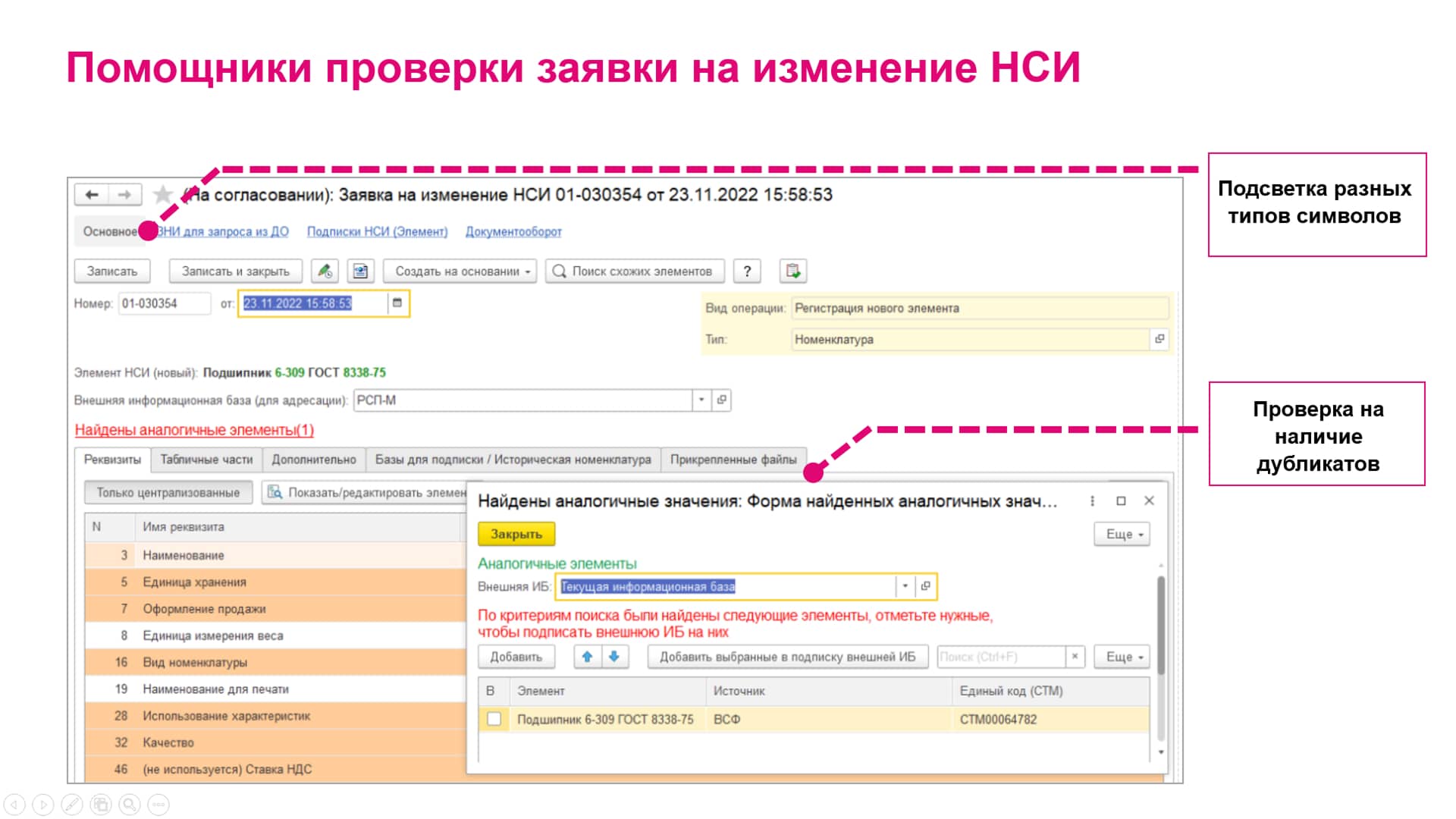Click the Поиск (Ctrl+F) search field
The image size is (1456, 819).
pyautogui.click(x=1001, y=657)
